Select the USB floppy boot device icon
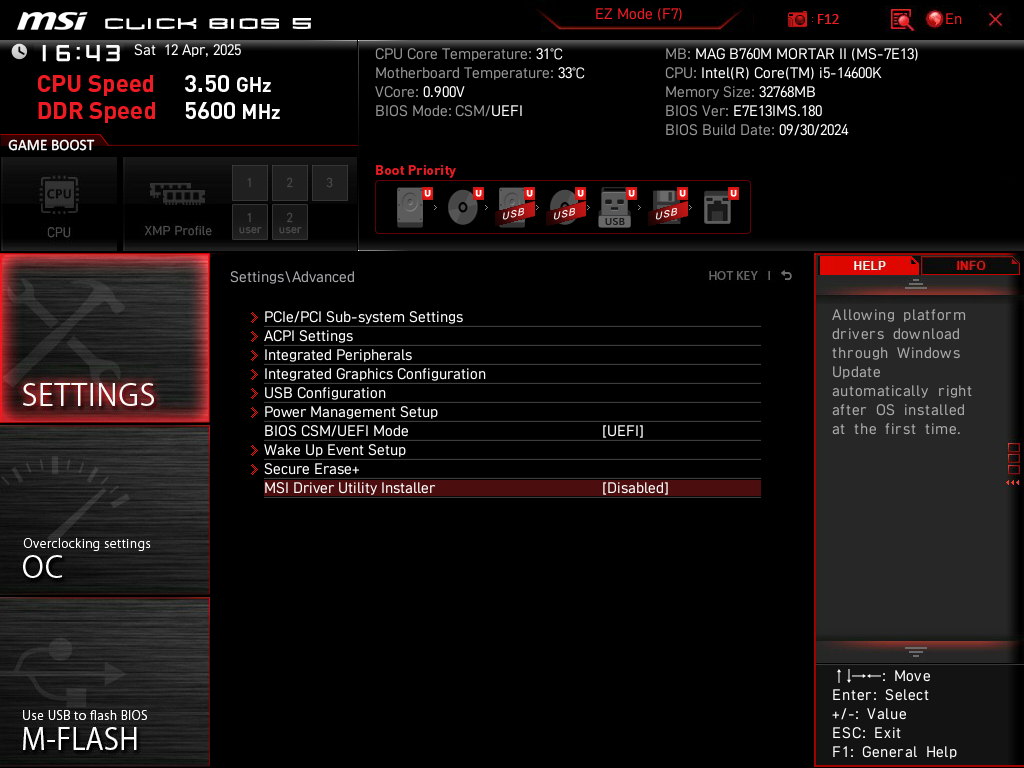1024x768 pixels. (668, 207)
